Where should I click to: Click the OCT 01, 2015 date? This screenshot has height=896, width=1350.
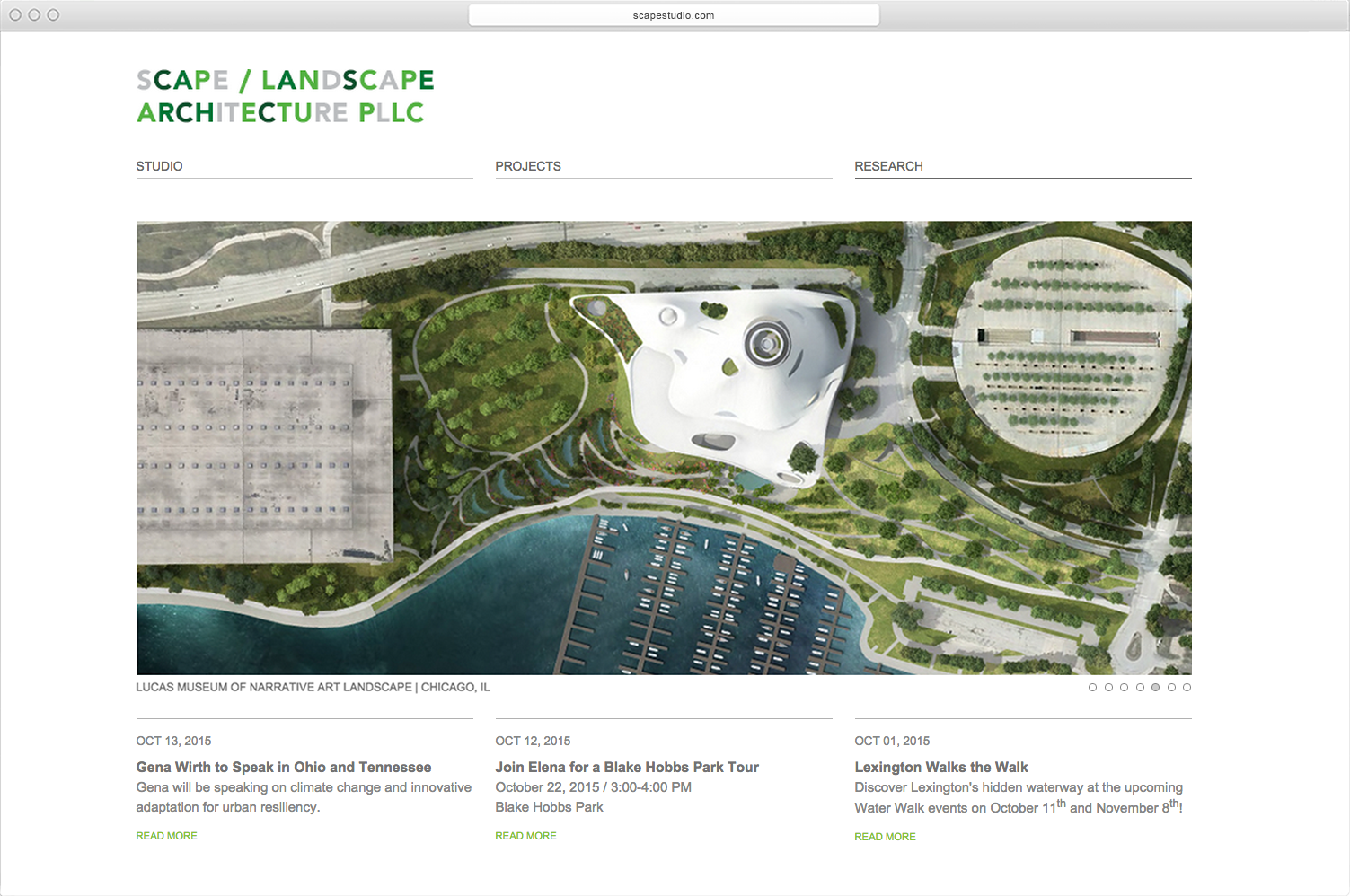(x=892, y=741)
